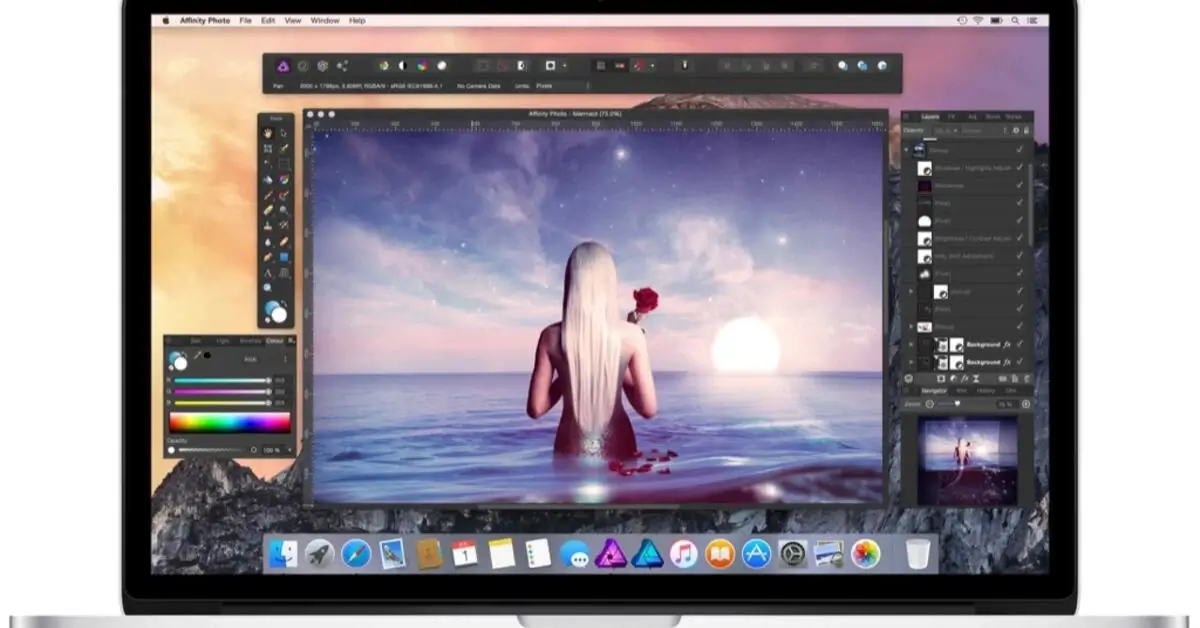This screenshot has width=1200, height=628.
Task: Toggle the red Snapping magnet icon
Action: [x=638, y=66]
